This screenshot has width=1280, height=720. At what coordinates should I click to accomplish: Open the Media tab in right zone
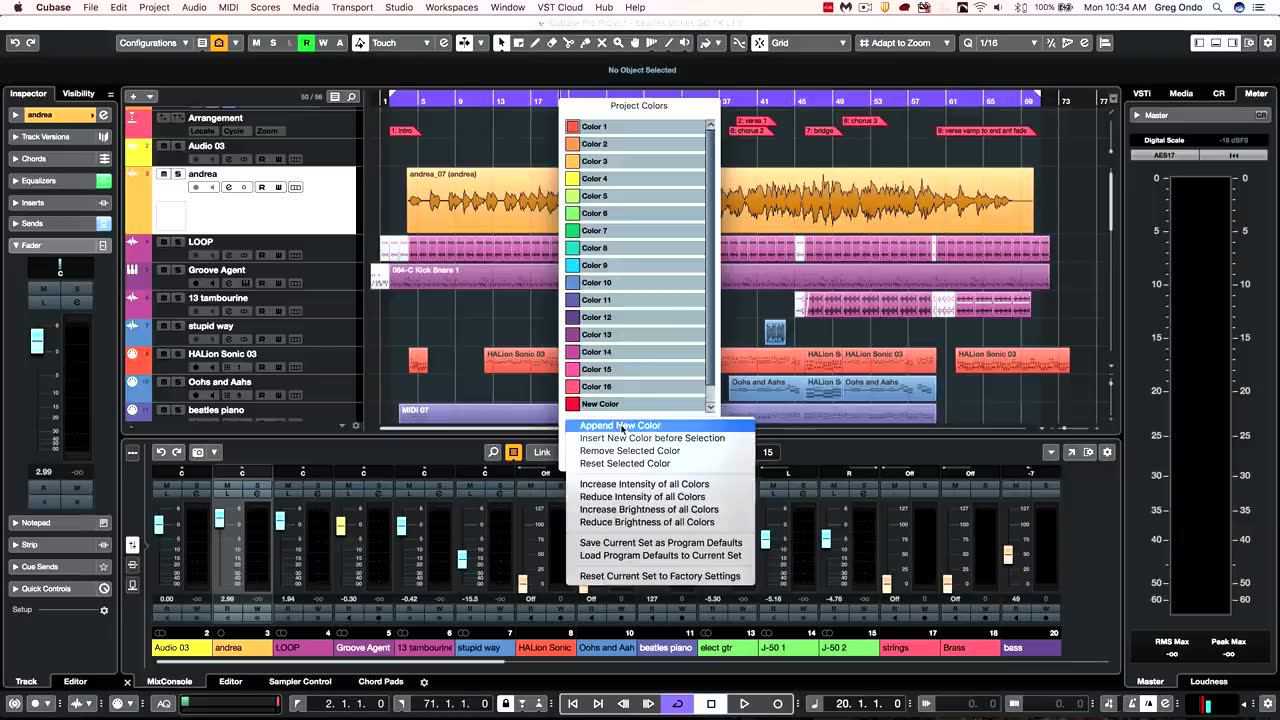[1181, 94]
